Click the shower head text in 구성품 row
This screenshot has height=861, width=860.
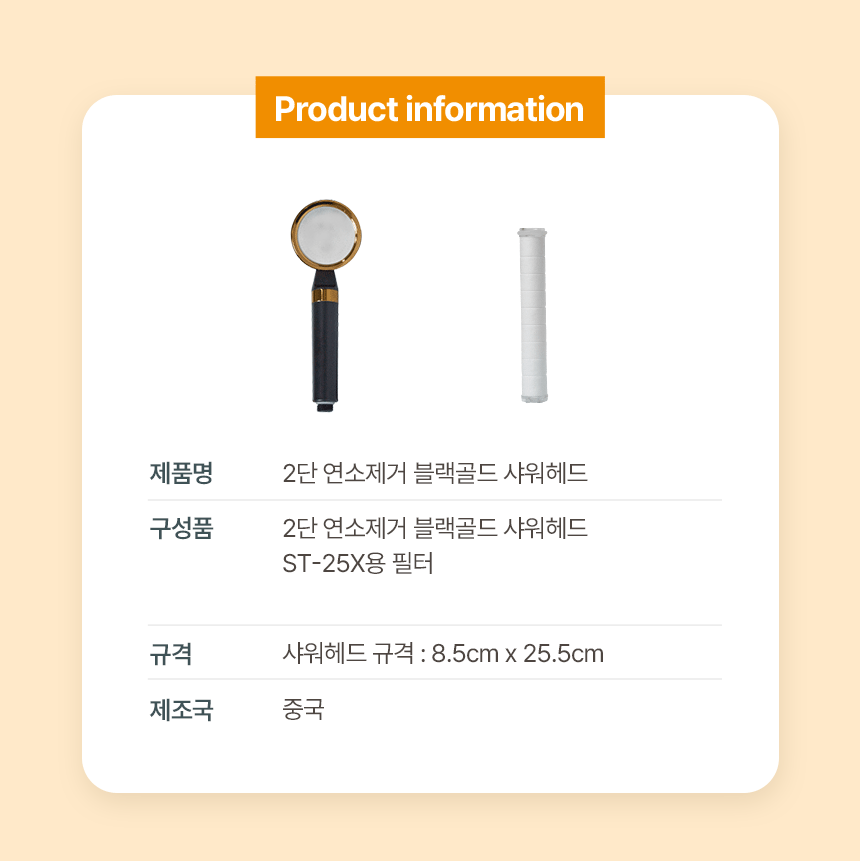click(x=435, y=528)
